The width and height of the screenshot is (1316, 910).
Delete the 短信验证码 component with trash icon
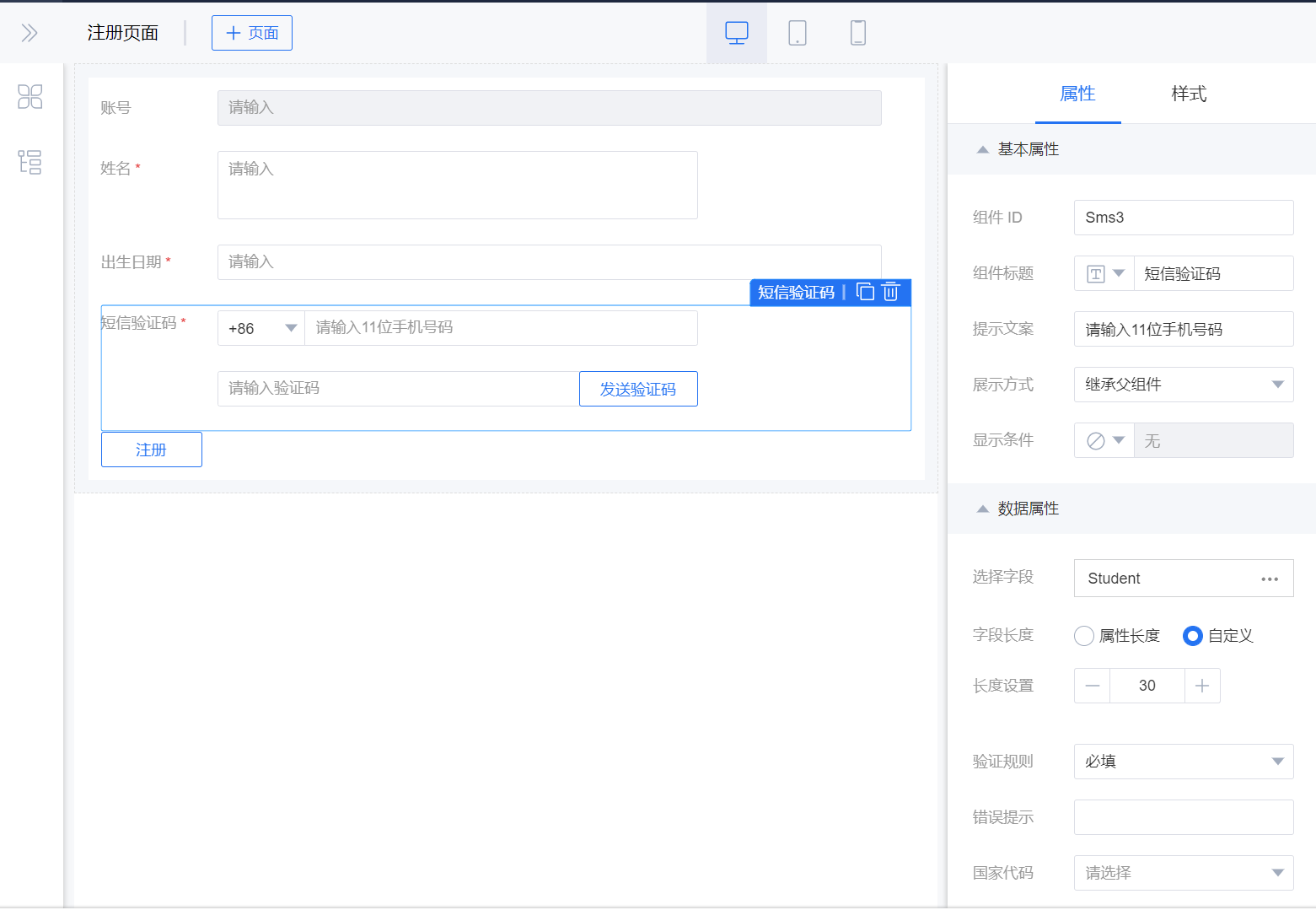[x=891, y=292]
